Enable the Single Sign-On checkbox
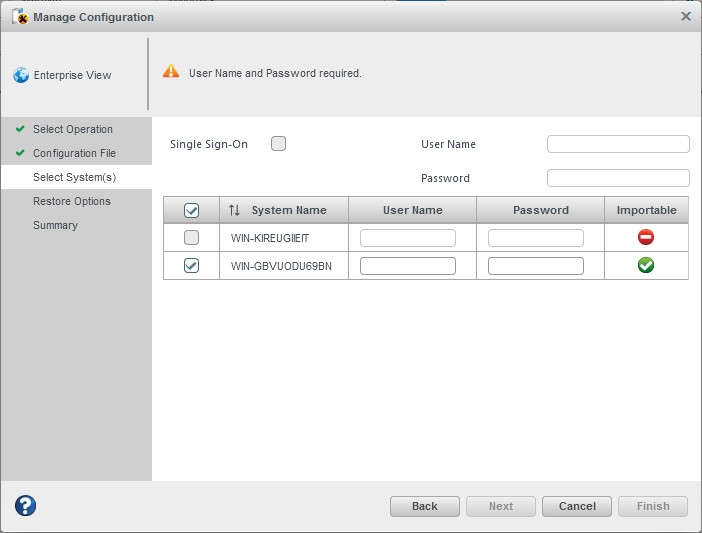Image resolution: width=702 pixels, height=533 pixels. (x=279, y=144)
